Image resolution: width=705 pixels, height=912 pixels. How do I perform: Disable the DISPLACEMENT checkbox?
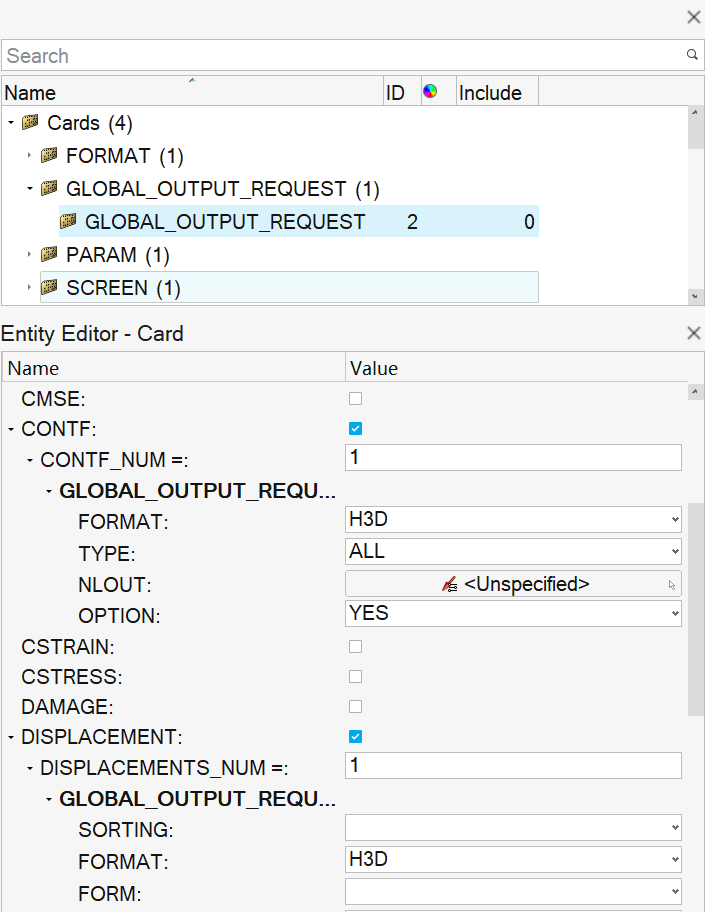pos(355,737)
